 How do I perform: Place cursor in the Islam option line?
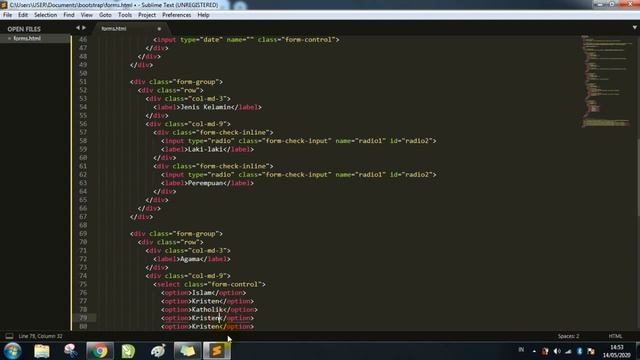203,293
